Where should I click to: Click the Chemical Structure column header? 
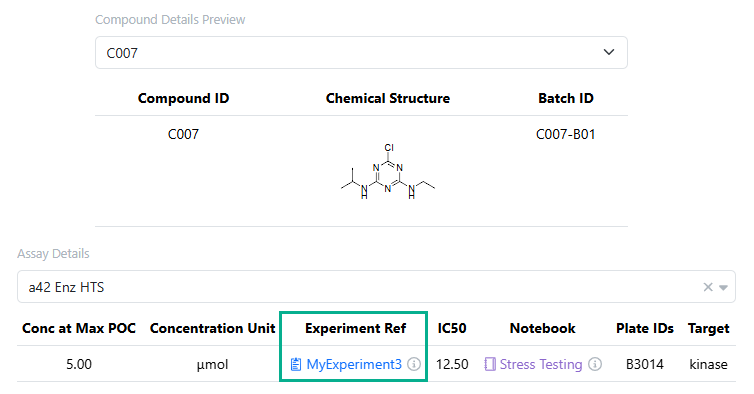coord(388,98)
